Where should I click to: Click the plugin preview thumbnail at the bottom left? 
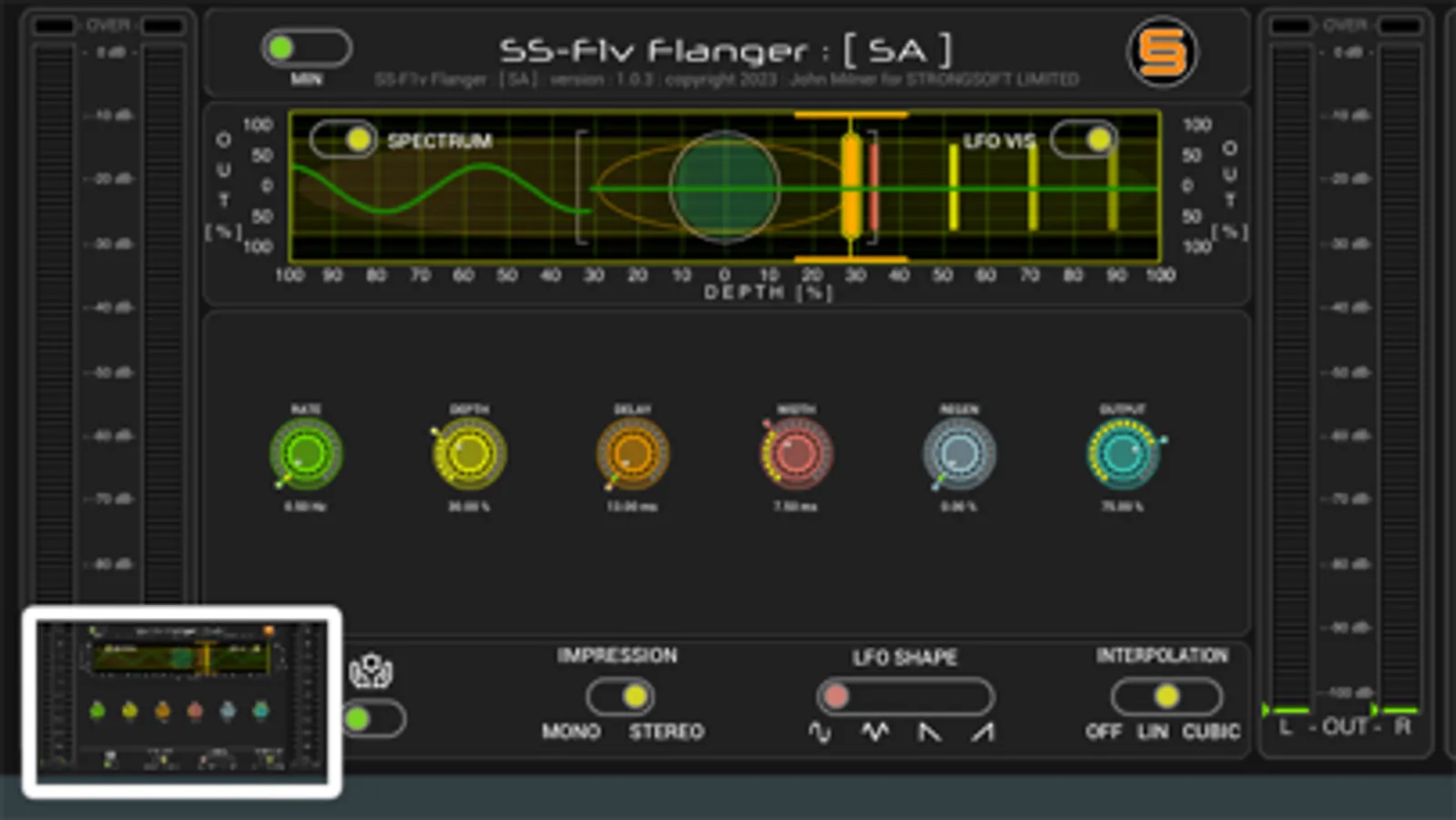182,702
